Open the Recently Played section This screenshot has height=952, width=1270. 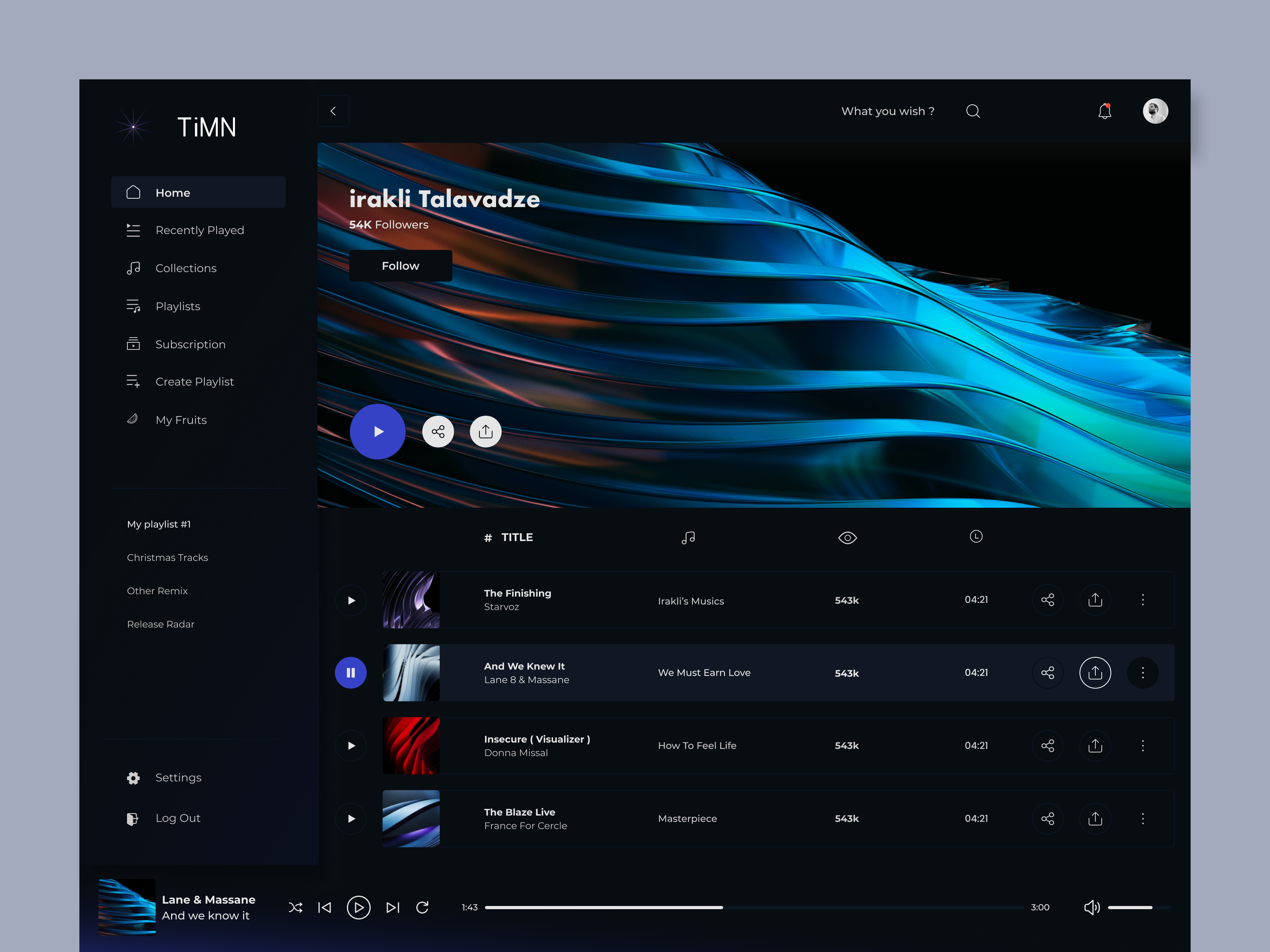199,230
